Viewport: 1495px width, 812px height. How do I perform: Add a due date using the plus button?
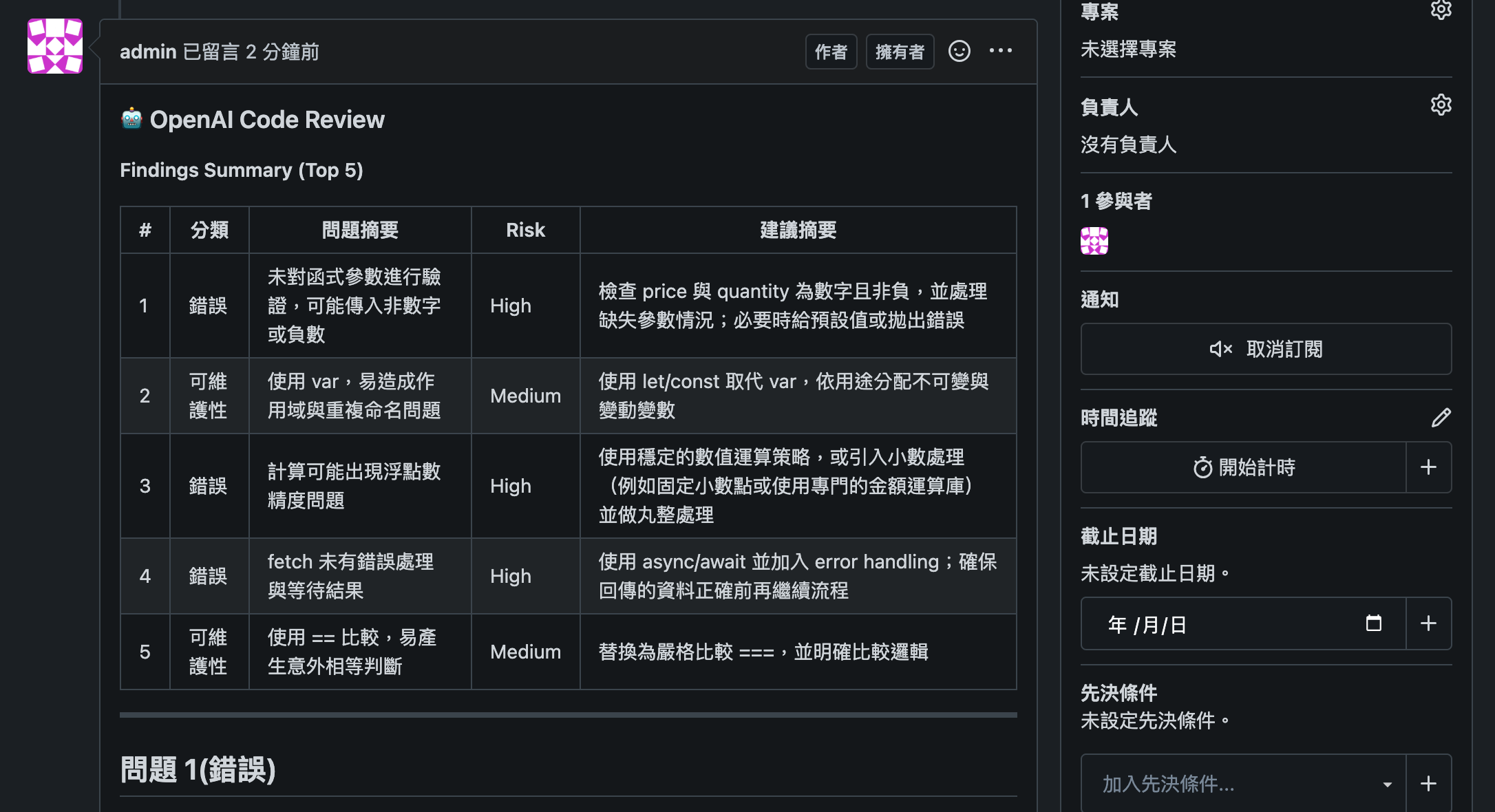[x=1428, y=623]
